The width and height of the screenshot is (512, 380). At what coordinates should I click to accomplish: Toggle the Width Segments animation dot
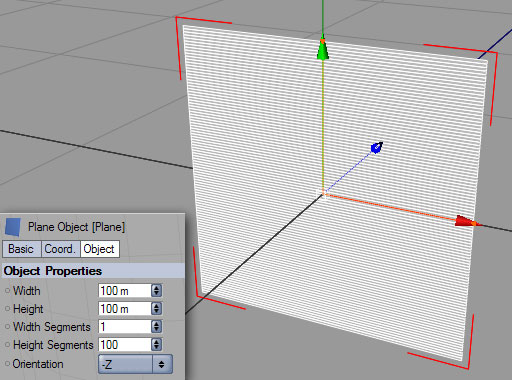click(7, 327)
